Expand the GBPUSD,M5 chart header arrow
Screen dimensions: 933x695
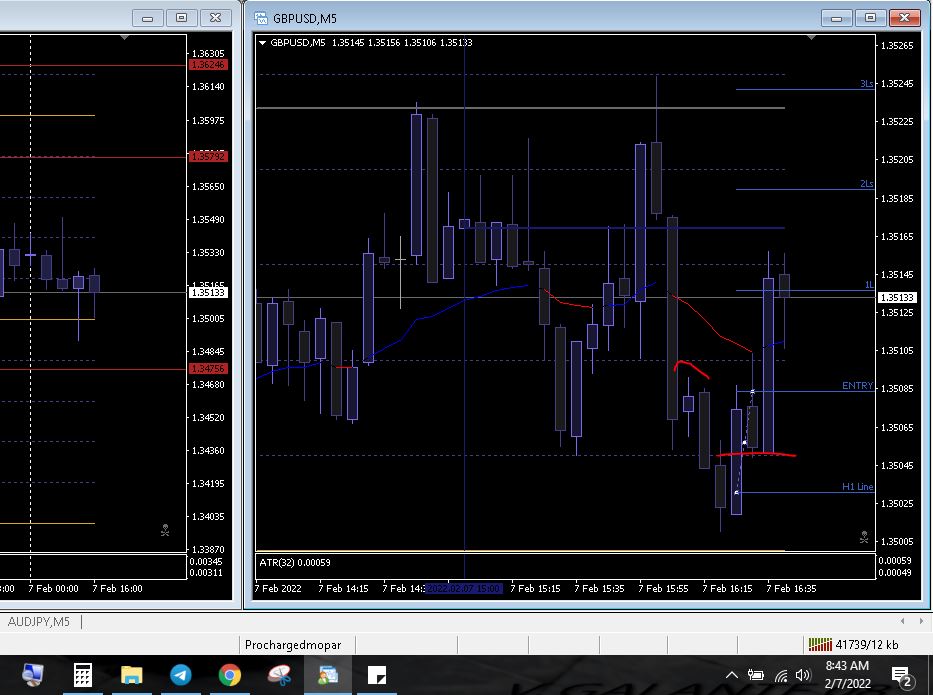[262, 42]
